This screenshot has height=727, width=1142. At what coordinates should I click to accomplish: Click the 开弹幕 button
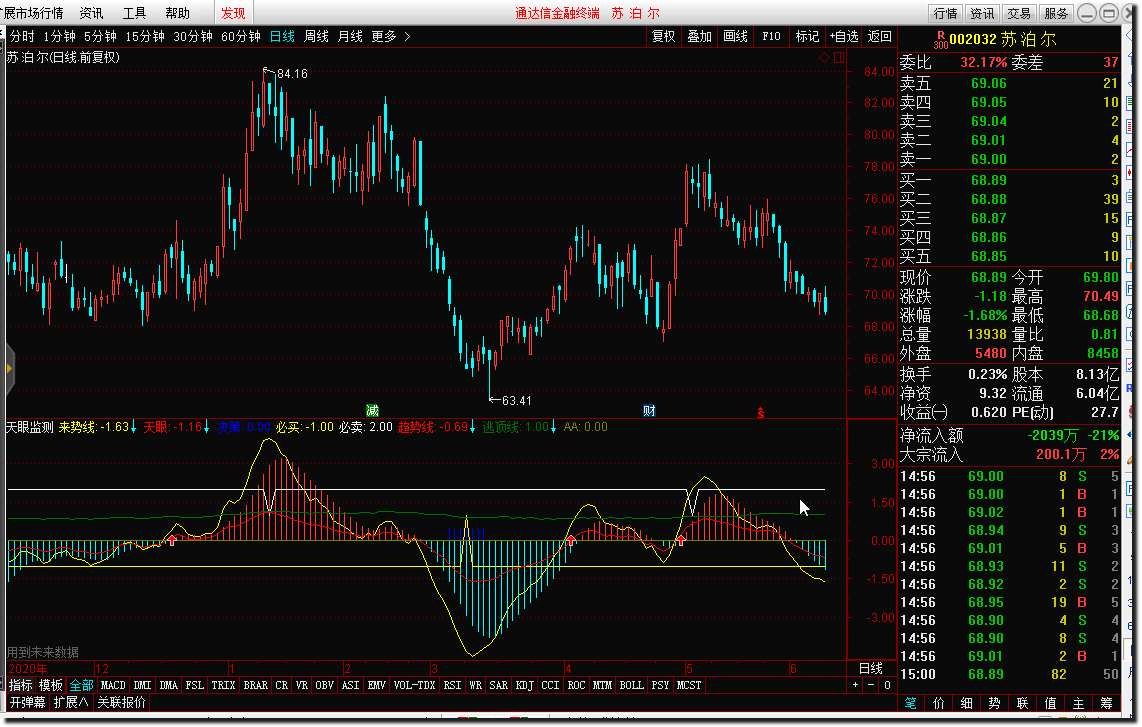click(x=28, y=702)
